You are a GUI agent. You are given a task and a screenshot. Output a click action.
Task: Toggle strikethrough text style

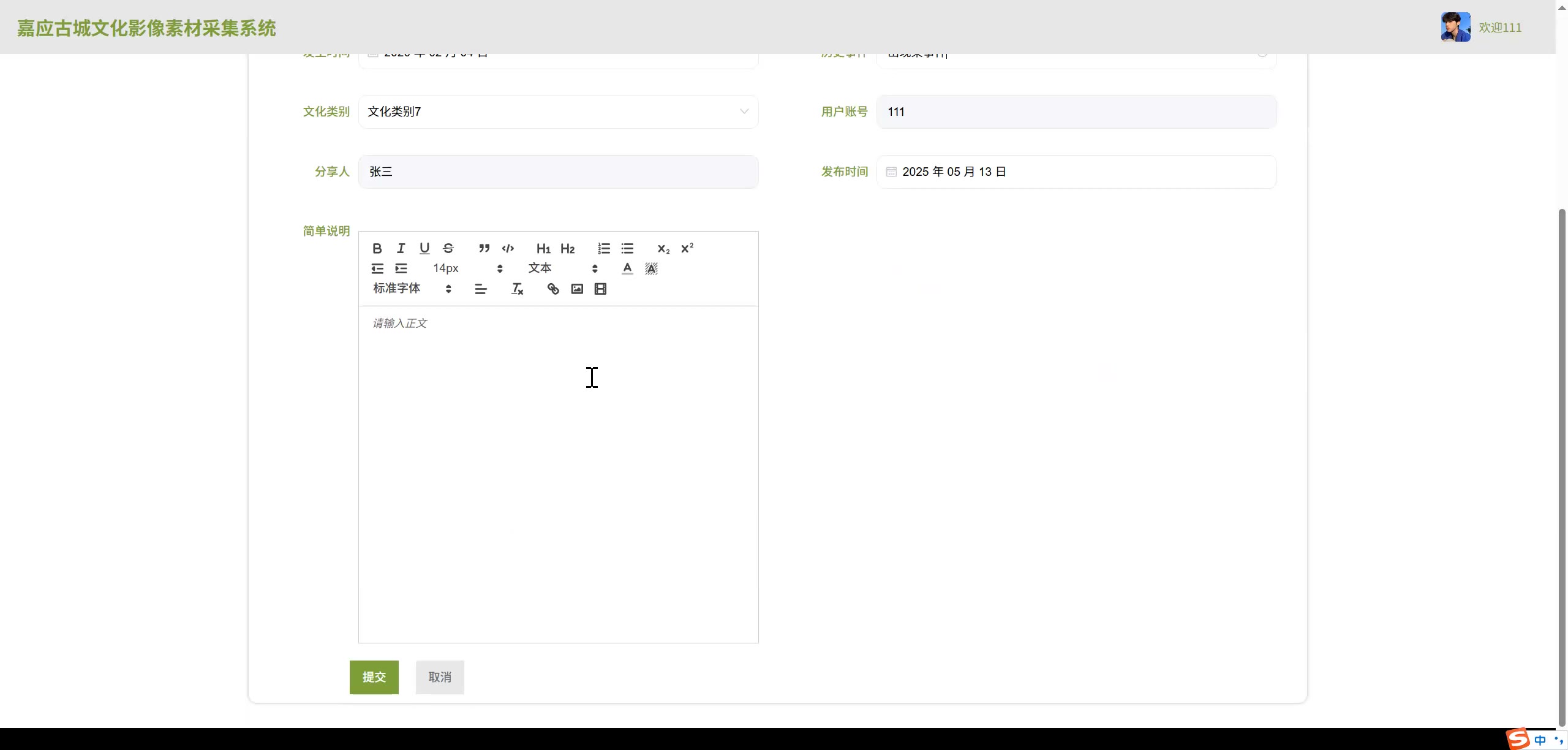click(448, 248)
